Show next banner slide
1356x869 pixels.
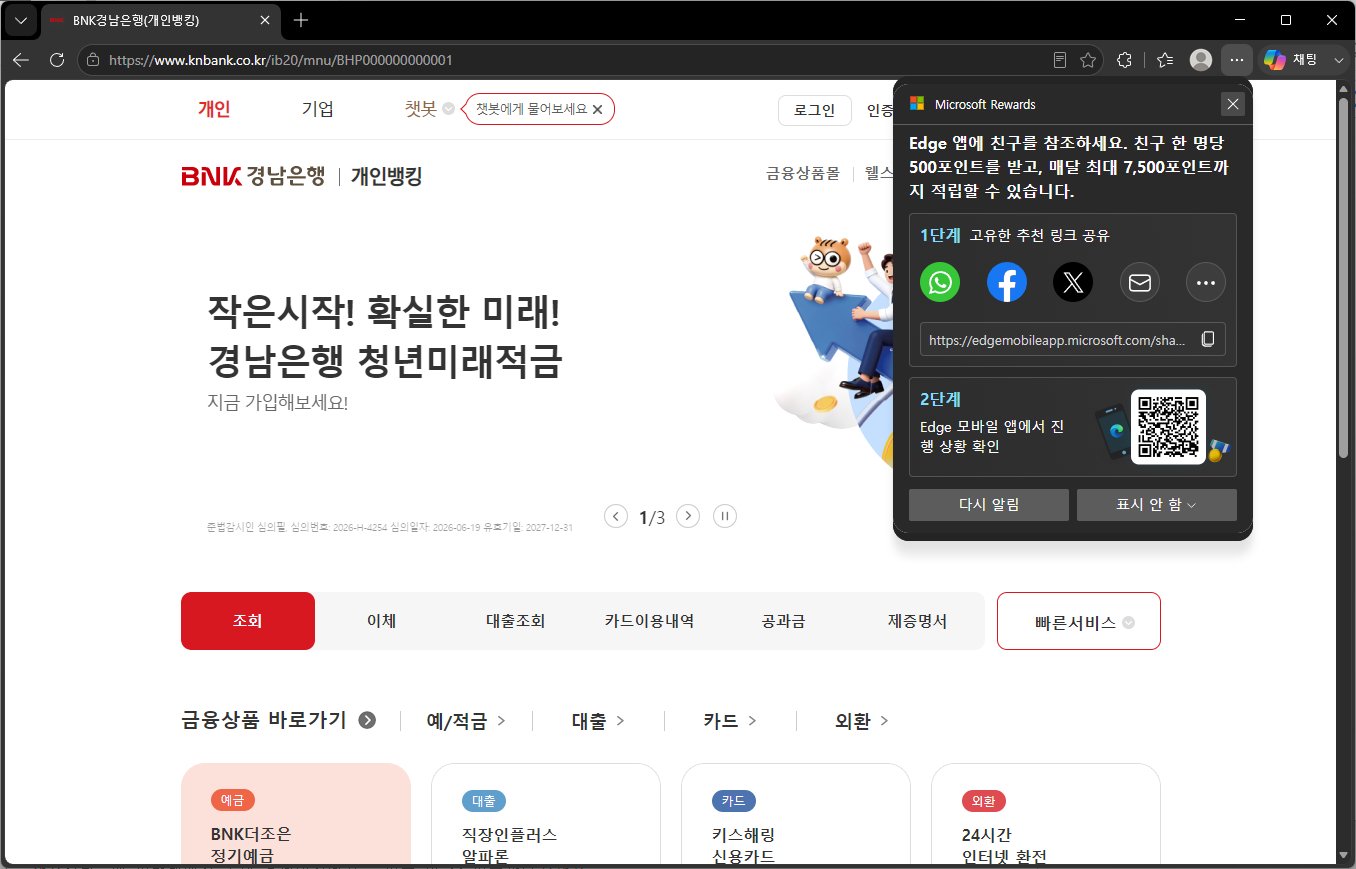coord(688,516)
